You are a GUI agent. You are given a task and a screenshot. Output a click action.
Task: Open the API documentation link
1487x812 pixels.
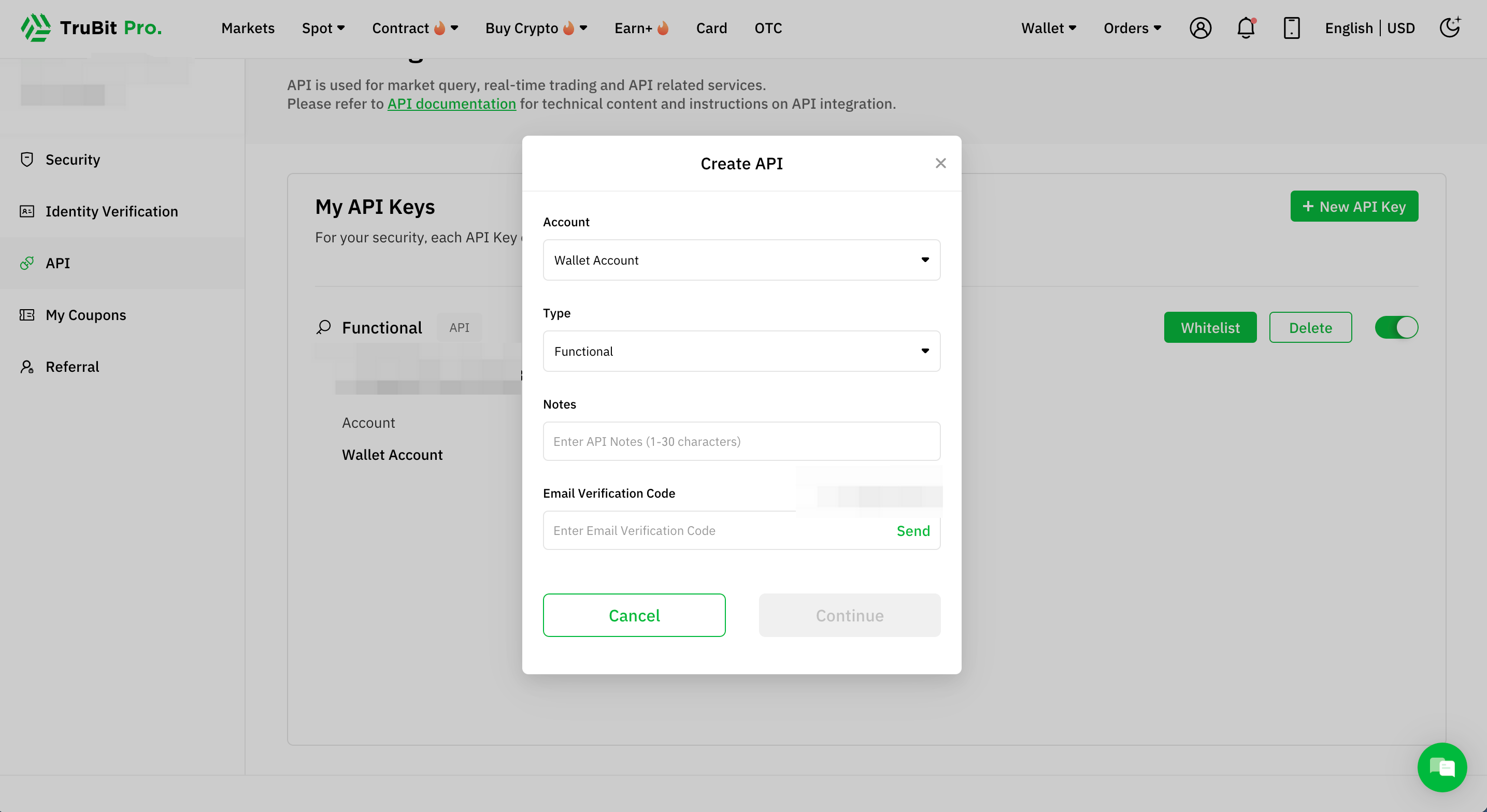click(x=451, y=104)
